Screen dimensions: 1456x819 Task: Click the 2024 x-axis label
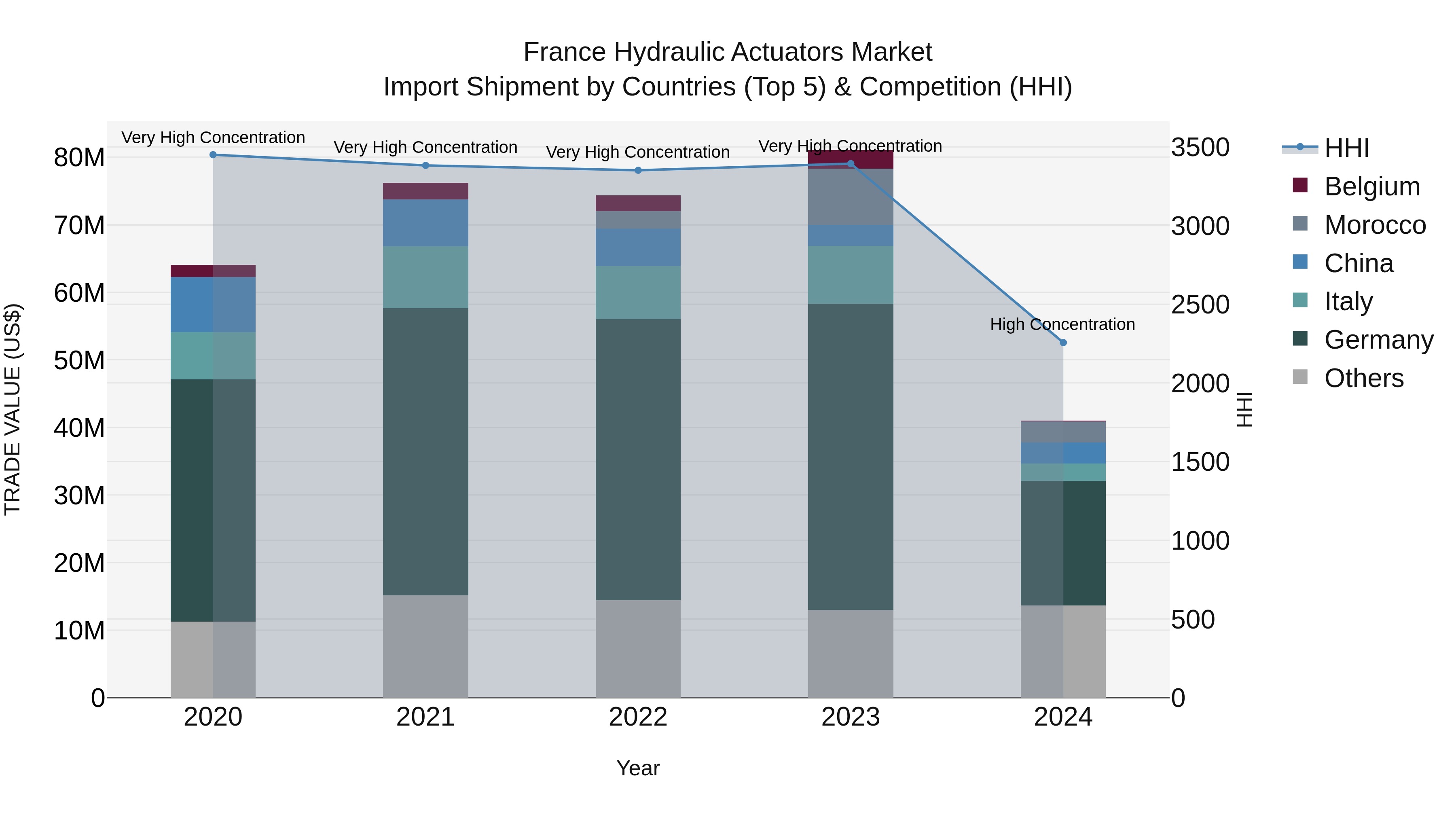[1063, 717]
